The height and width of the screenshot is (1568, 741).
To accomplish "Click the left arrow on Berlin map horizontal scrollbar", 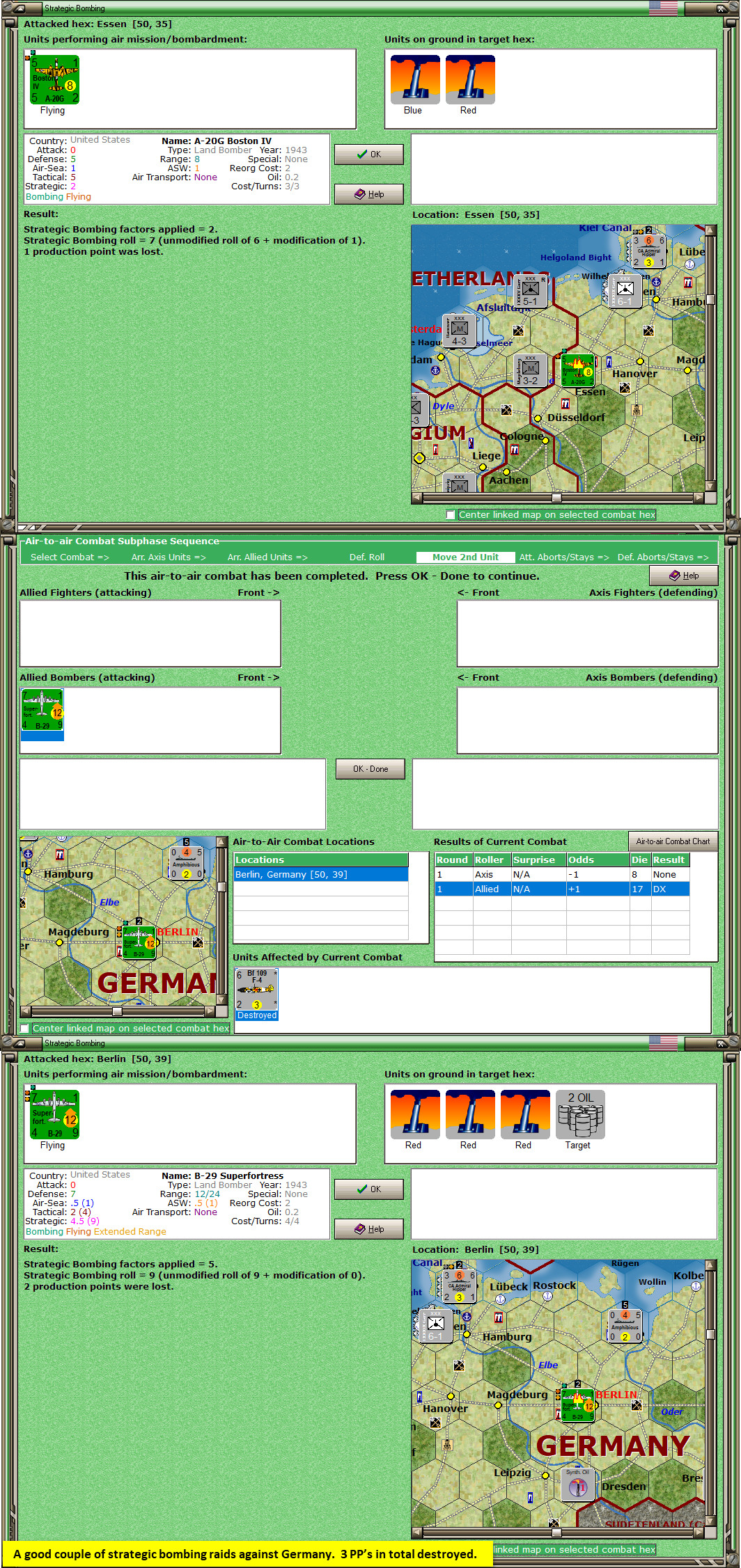I will (x=417, y=1533).
